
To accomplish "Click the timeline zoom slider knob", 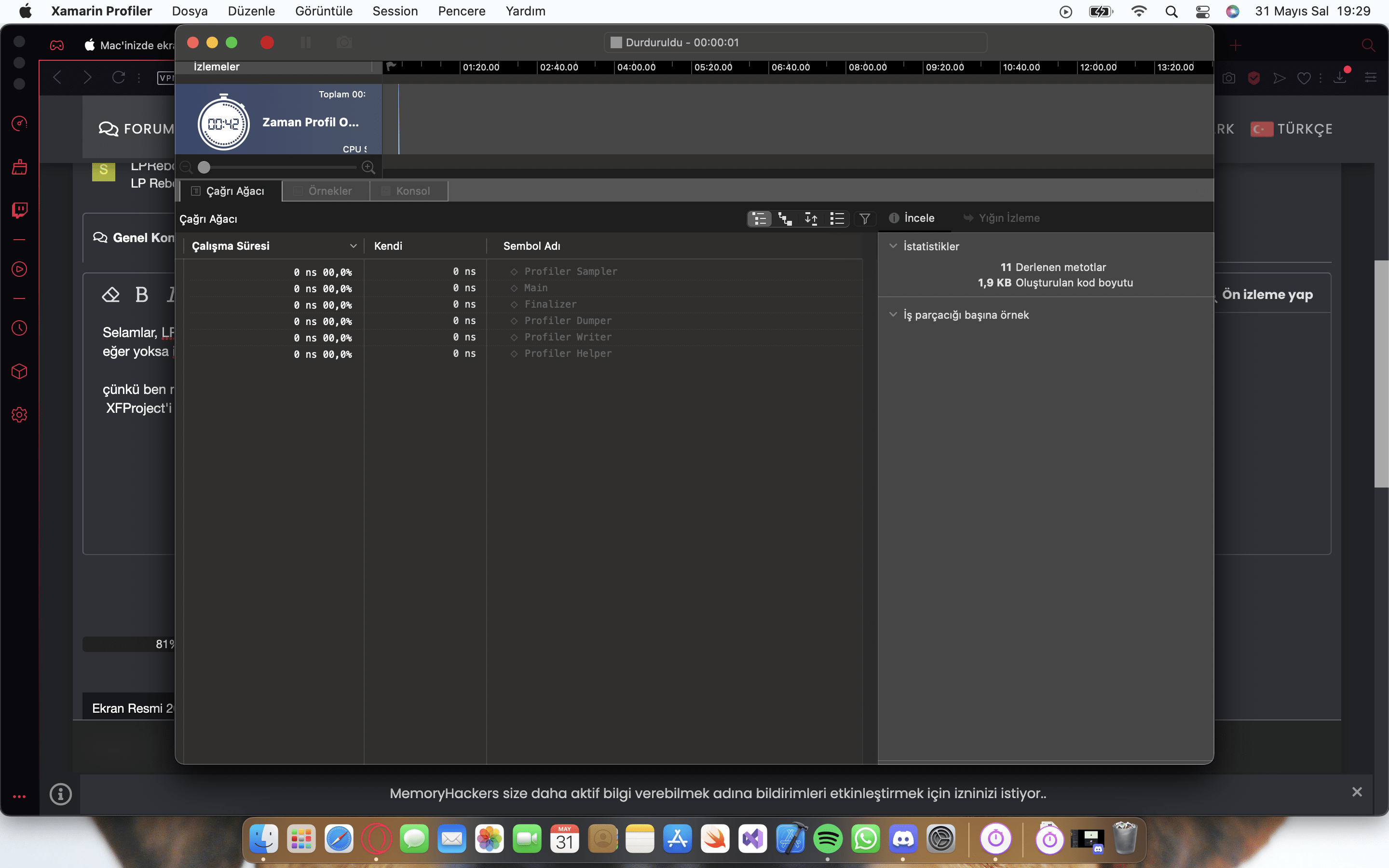I will pyautogui.click(x=204, y=167).
